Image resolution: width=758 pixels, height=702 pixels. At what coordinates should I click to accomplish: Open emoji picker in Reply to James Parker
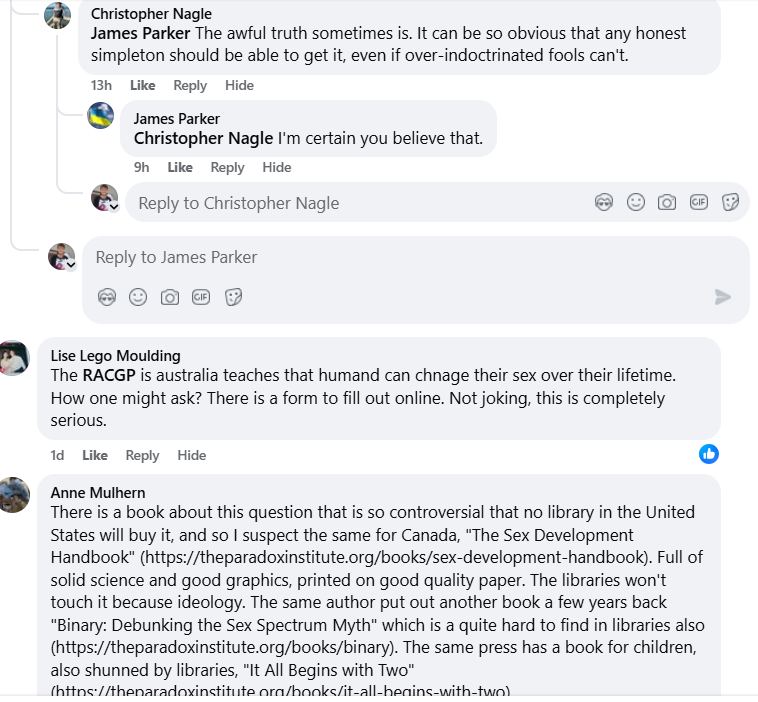click(138, 297)
